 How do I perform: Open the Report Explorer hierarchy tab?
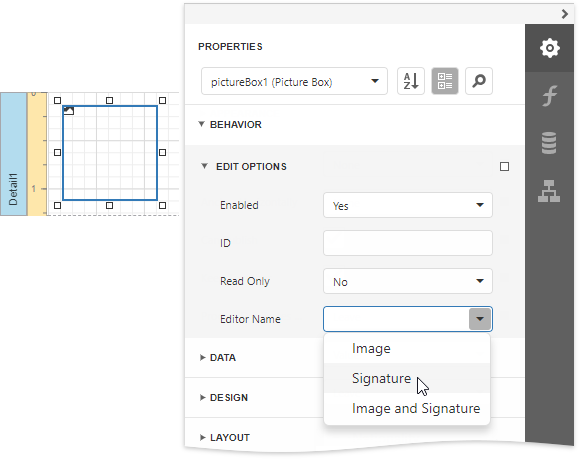pyautogui.click(x=549, y=191)
